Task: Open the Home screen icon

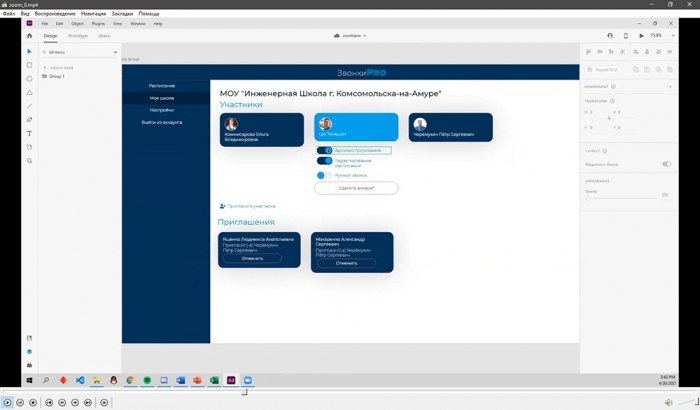Action: coord(29,35)
